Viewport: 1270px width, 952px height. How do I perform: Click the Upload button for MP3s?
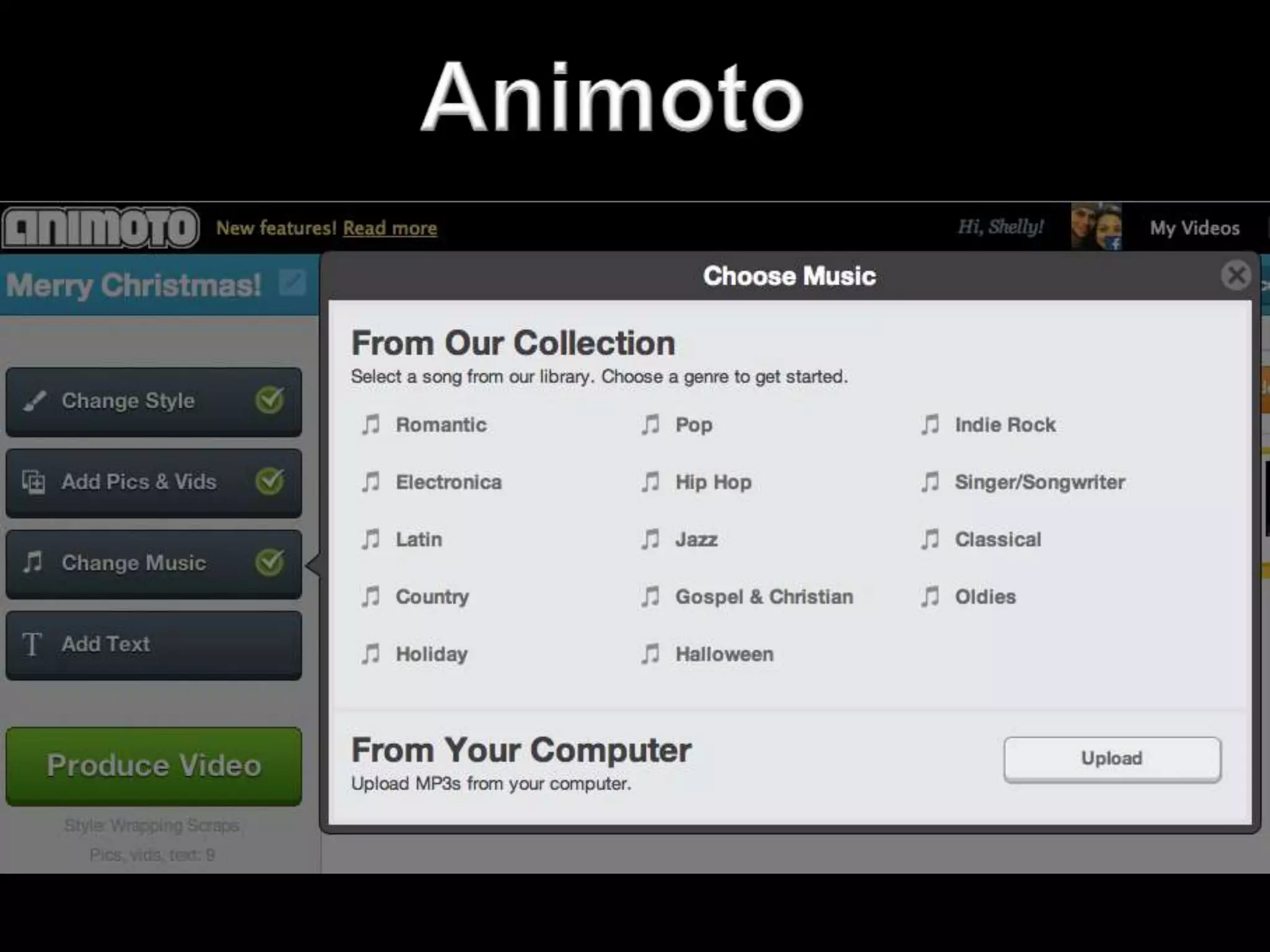tap(1112, 759)
